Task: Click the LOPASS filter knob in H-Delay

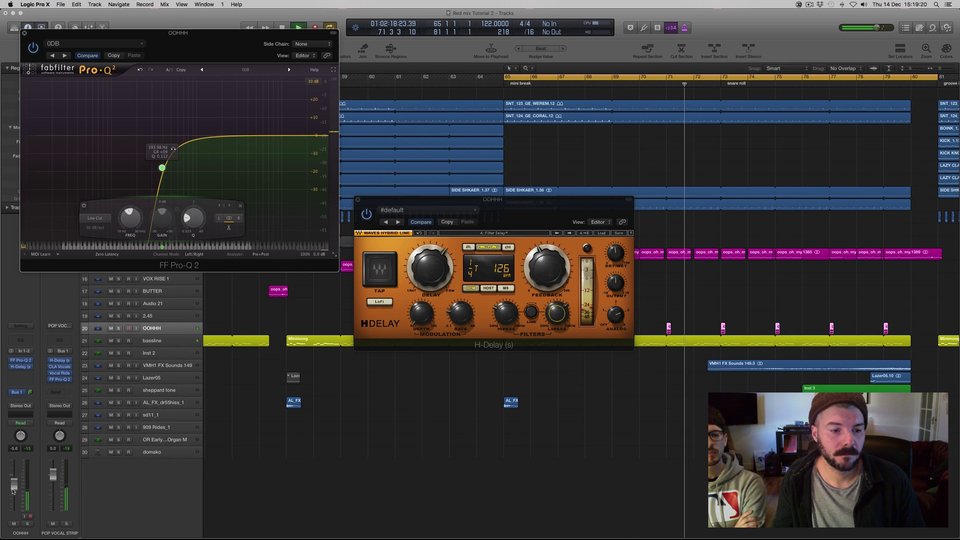Action: click(556, 313)
